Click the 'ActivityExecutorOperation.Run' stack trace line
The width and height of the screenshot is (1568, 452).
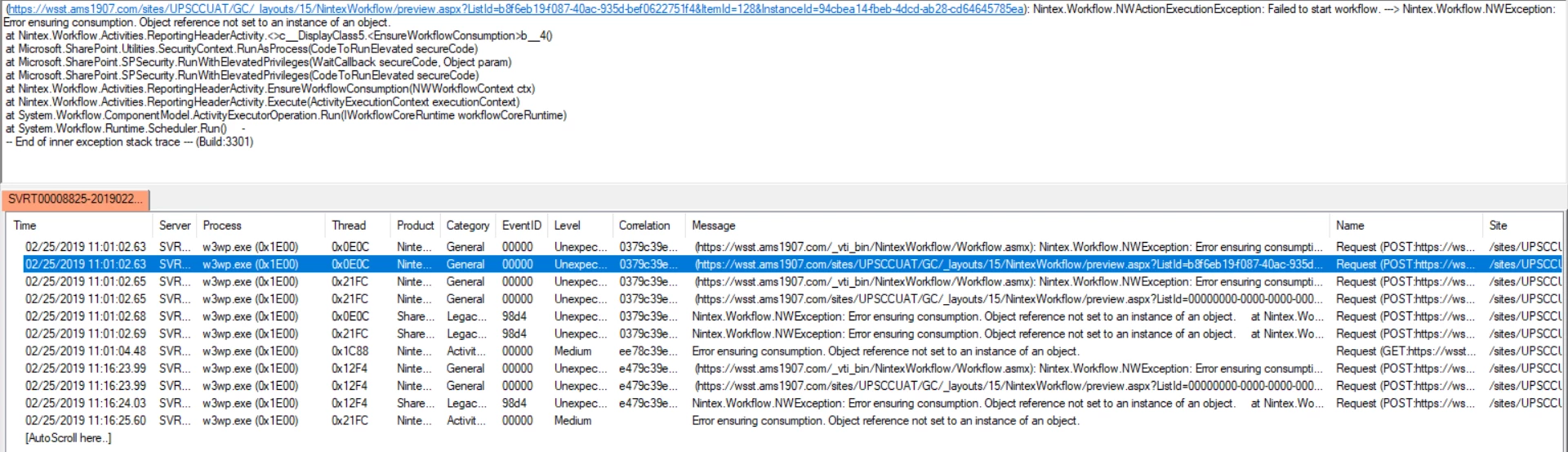[286, 115]
